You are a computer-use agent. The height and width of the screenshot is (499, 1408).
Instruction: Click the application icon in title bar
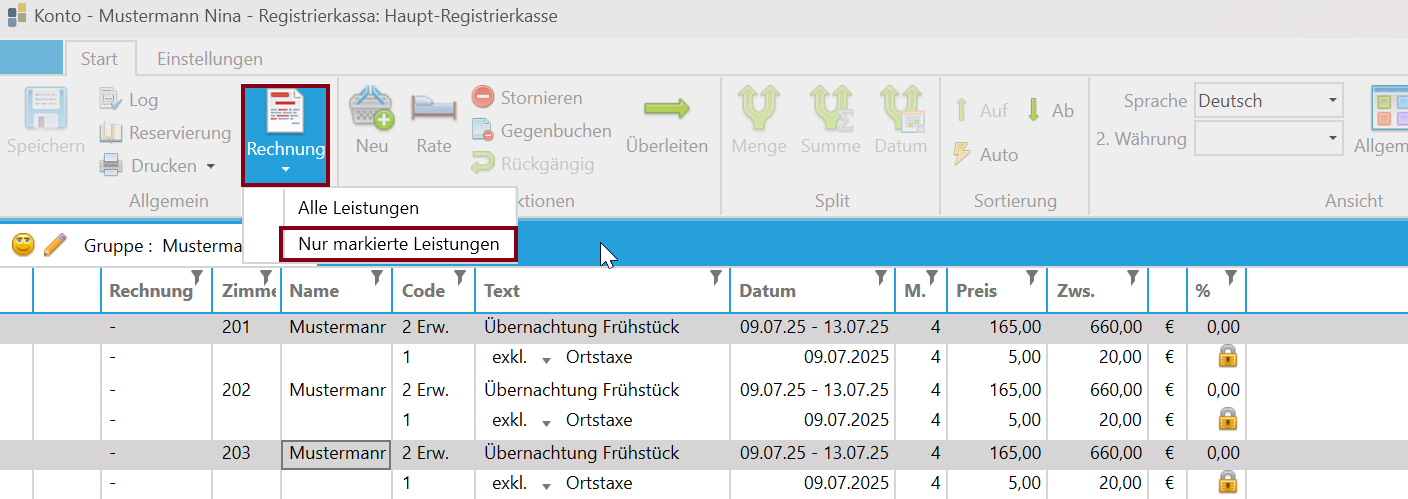[x=17, y=16]
